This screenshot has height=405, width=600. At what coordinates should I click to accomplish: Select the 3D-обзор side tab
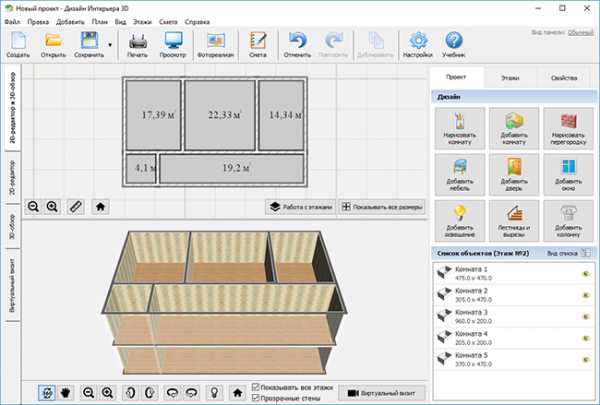click(x=13, y=227)
